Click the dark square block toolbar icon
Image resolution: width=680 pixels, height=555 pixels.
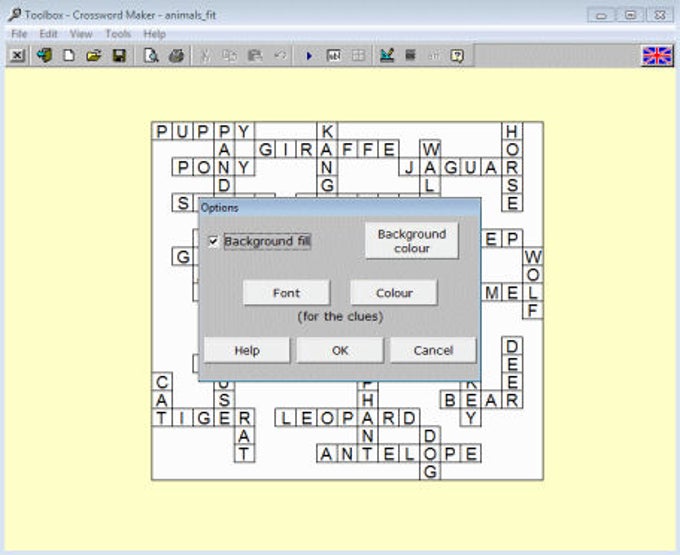[410, 56]
